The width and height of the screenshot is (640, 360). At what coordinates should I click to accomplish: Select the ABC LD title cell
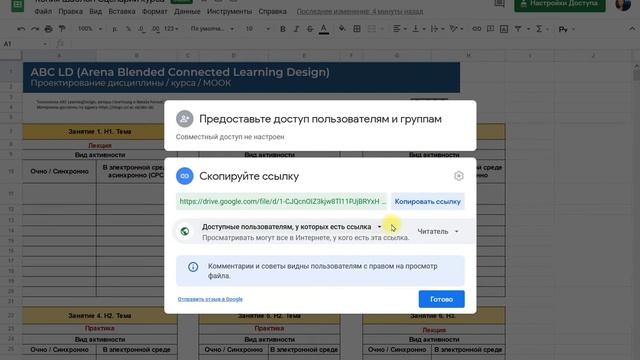click(241, 77)
